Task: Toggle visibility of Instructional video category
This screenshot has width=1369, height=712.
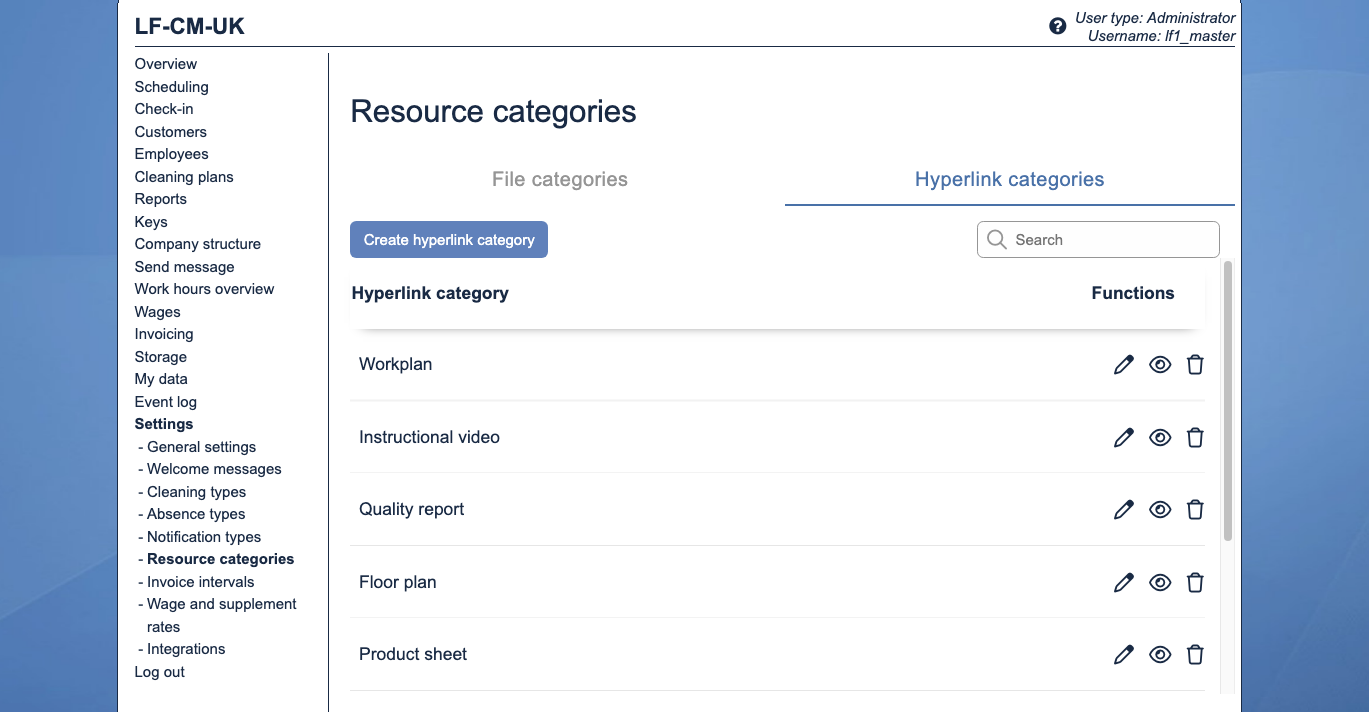Action: [1160, 437]
